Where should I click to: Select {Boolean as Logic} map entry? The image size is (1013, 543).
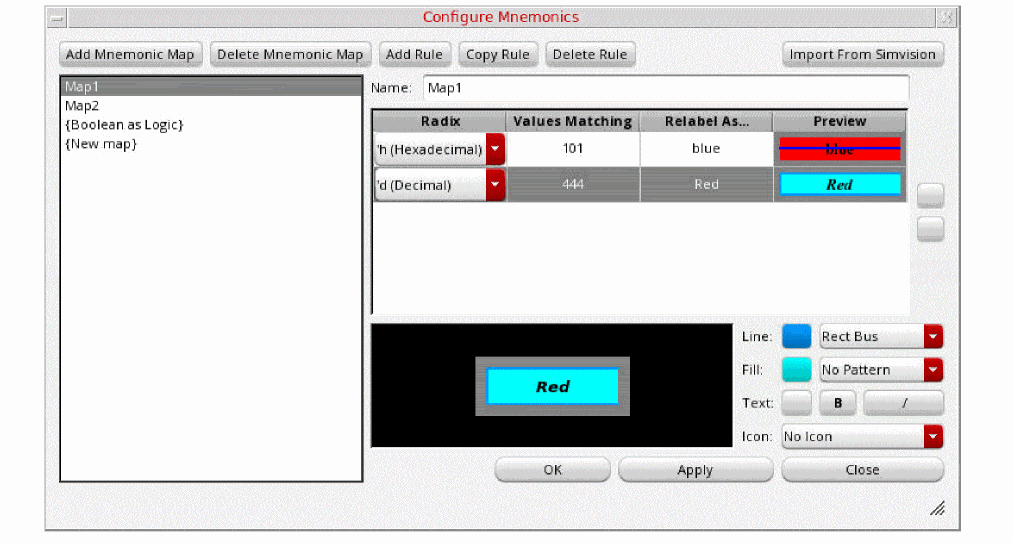coord(124,125)
